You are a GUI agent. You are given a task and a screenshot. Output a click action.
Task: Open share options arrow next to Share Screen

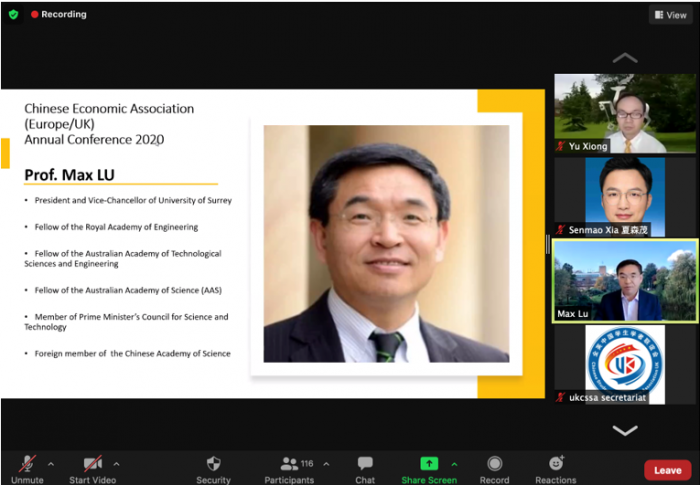pyautogui.click(x=454, y=464)
